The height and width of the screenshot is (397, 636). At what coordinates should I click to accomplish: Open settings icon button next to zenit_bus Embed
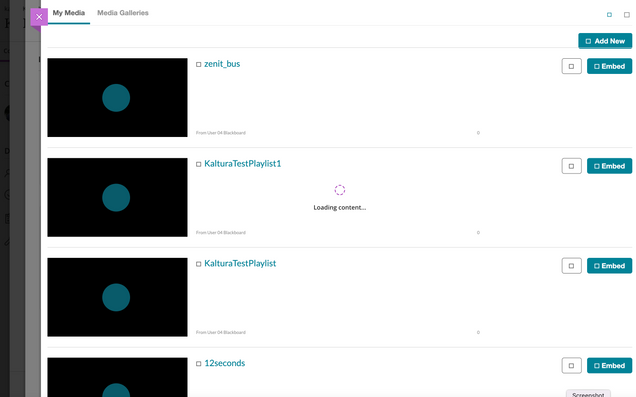[x=572, y=66]
